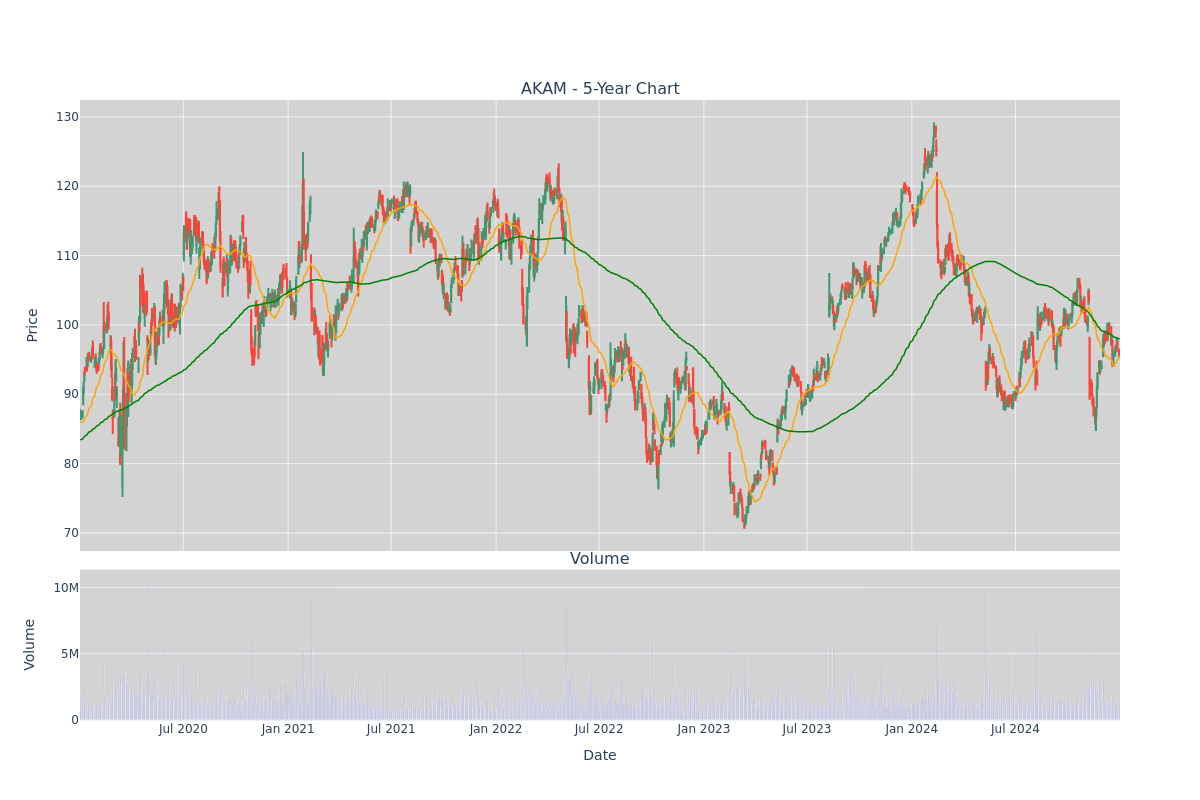The image size is (1200, 800).
Task: Click the 5M volume tick label
Action: [70, 654]
